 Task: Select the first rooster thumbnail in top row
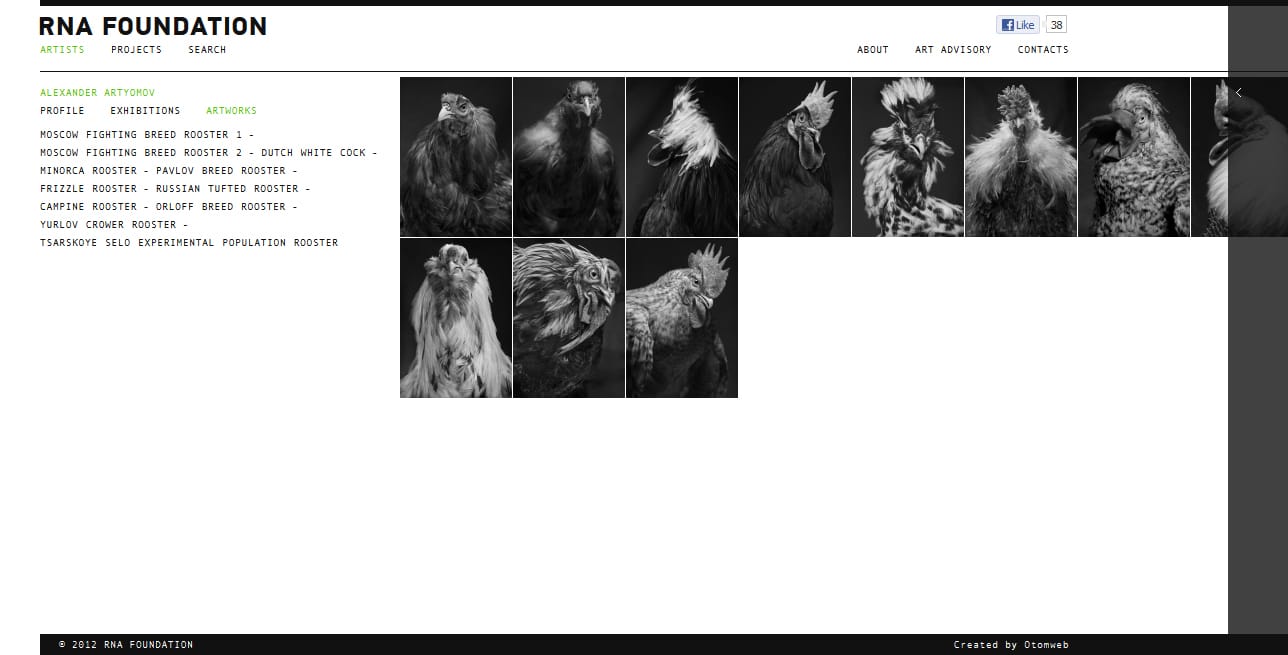click(456, 157)
